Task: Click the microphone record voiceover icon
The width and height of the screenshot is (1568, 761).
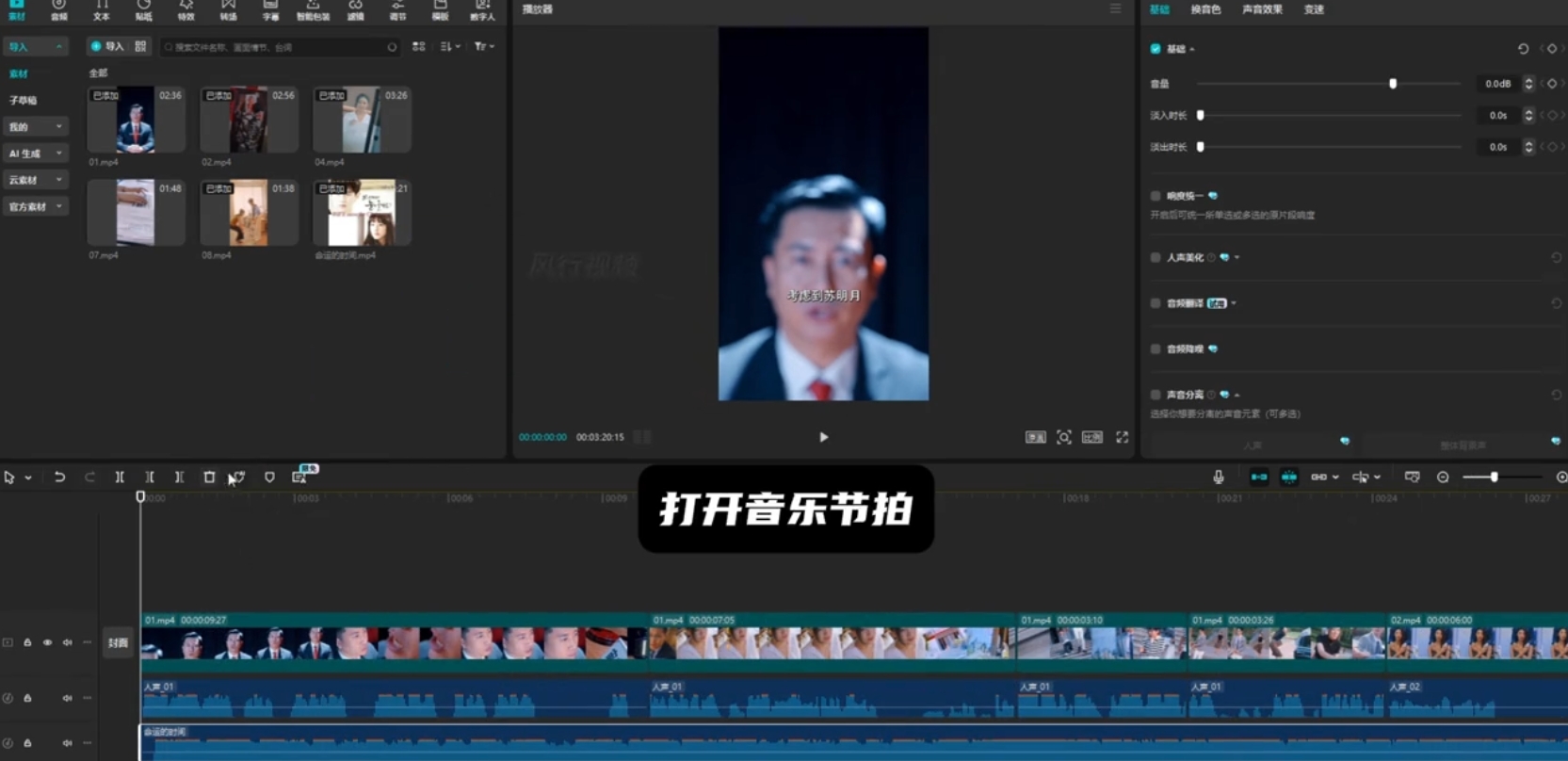Action: pyautogui.click(x=1218, y=478)
